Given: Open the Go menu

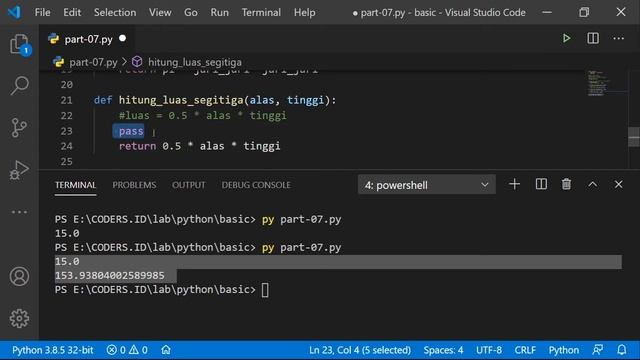Looking at the screenshot, I should [191, 13].
